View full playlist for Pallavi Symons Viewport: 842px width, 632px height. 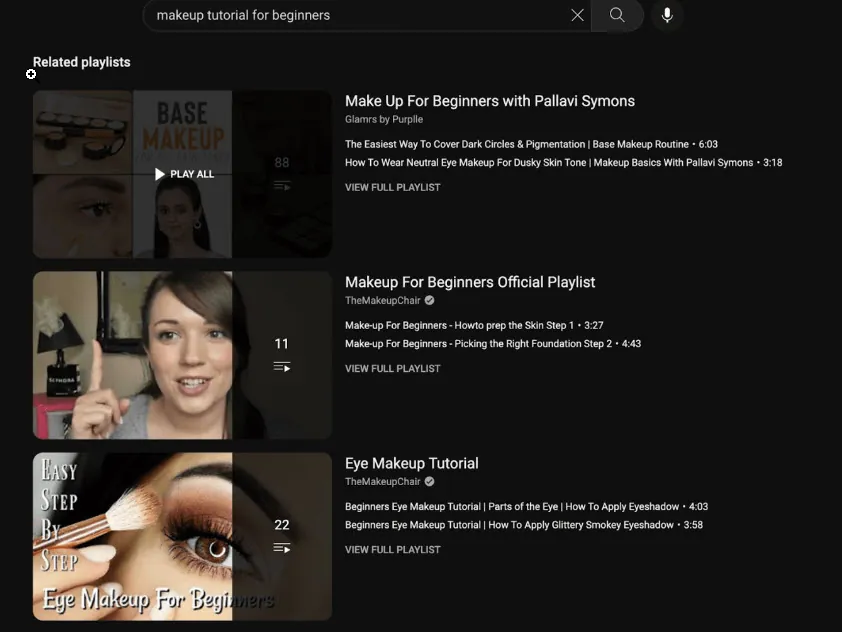click(393, 187)
